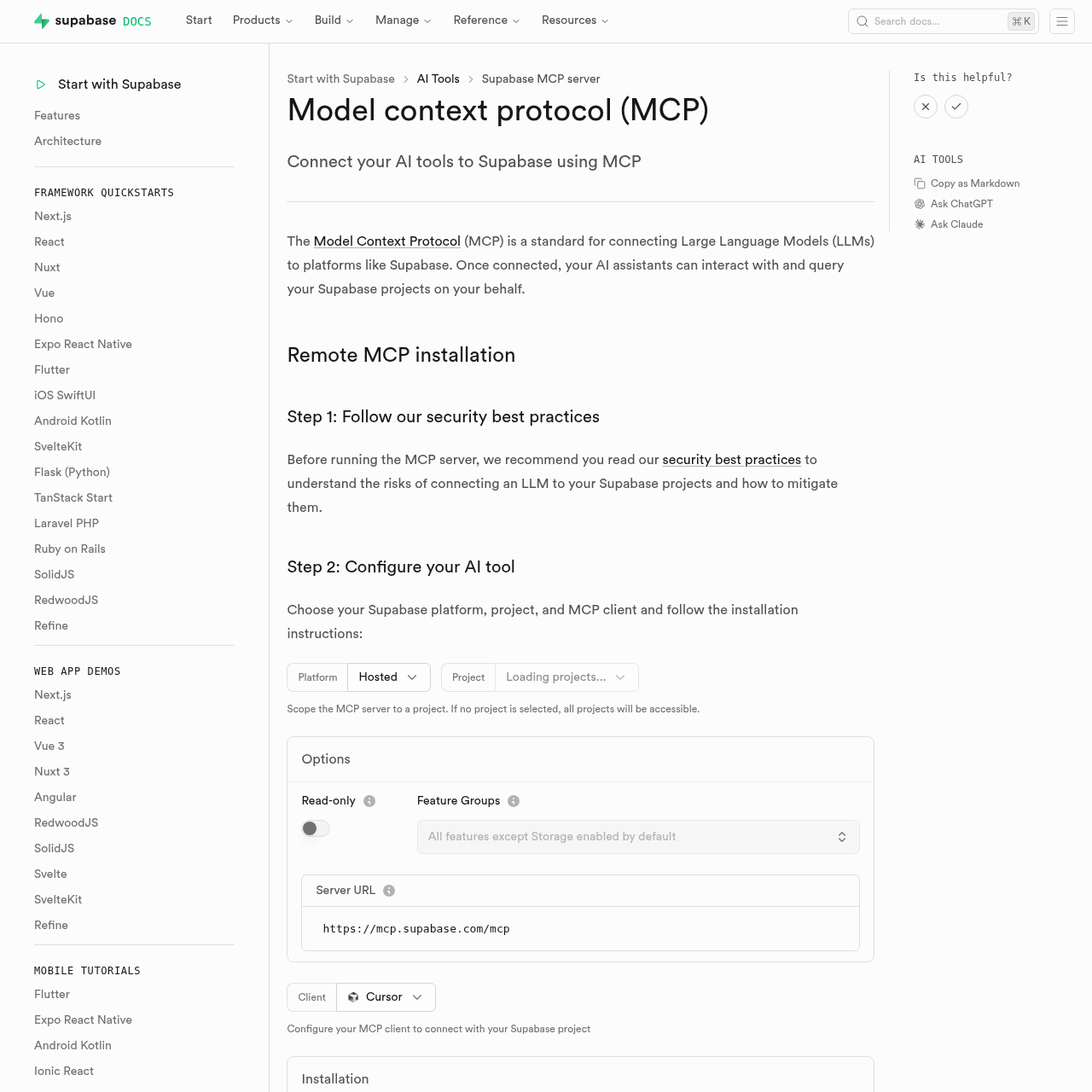This screenshot has height=1092, width=1092.
Task: Mark page helpful with checkmark button
Action: coord(956,107)
